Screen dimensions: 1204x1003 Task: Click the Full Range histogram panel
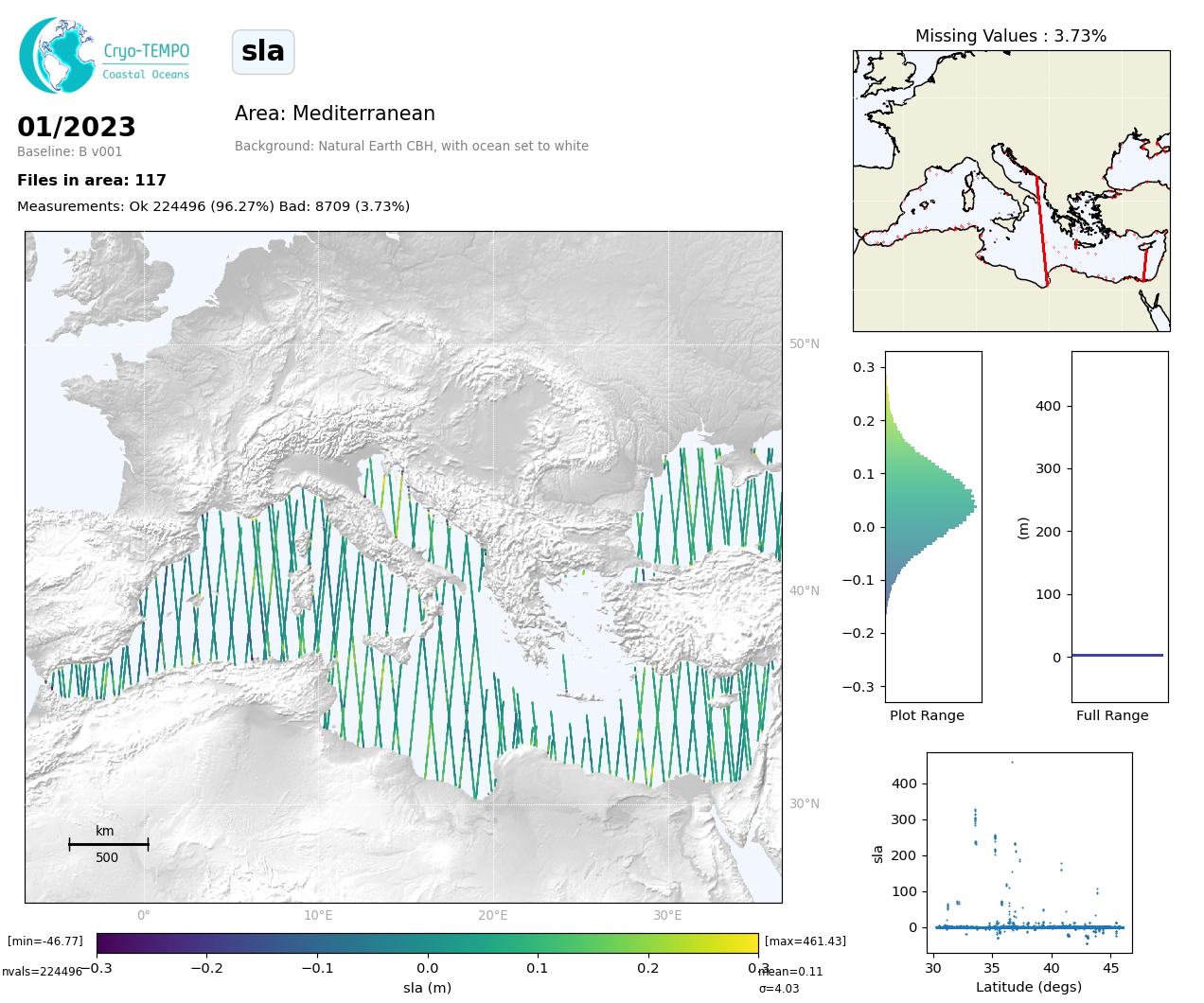[x=1120, y=526]
